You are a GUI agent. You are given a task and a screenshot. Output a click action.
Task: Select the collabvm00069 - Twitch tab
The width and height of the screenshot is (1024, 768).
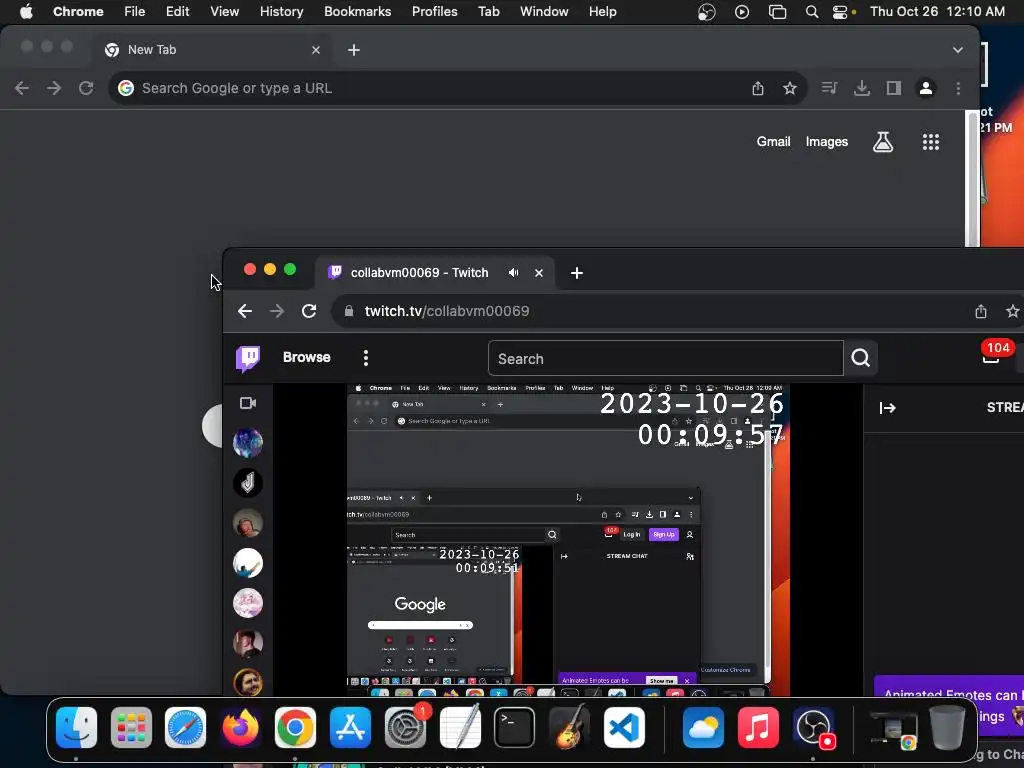436,273
